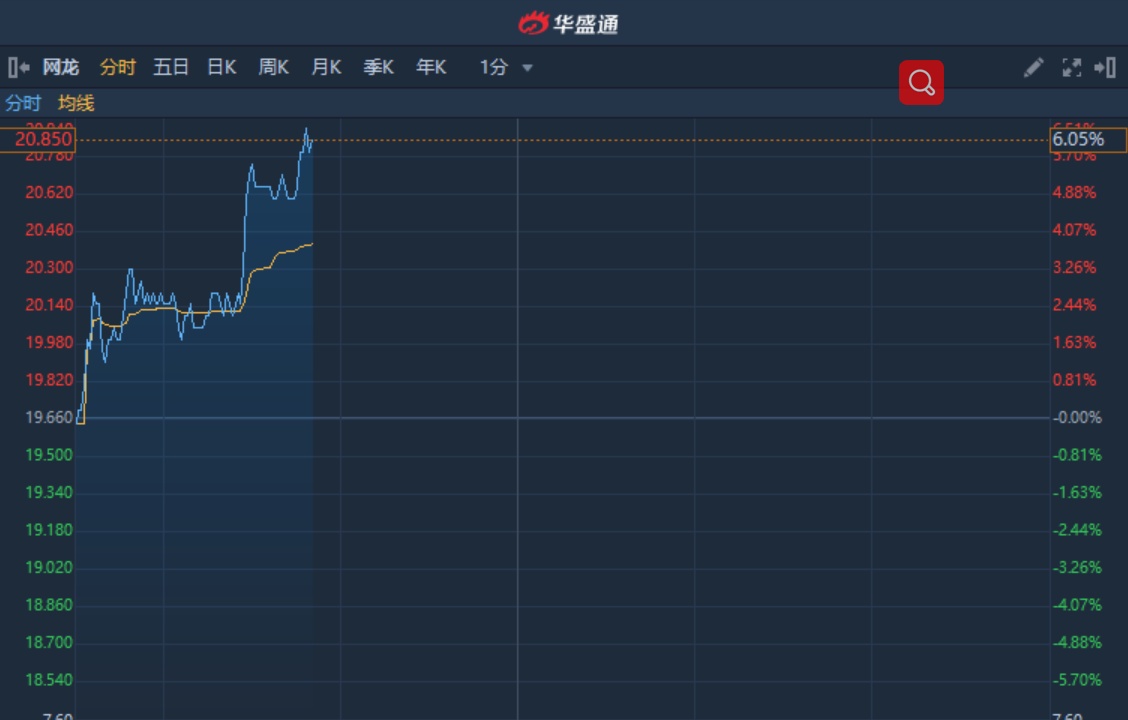
Task: Click the 20.850 current price label
Action: [38, 139]
